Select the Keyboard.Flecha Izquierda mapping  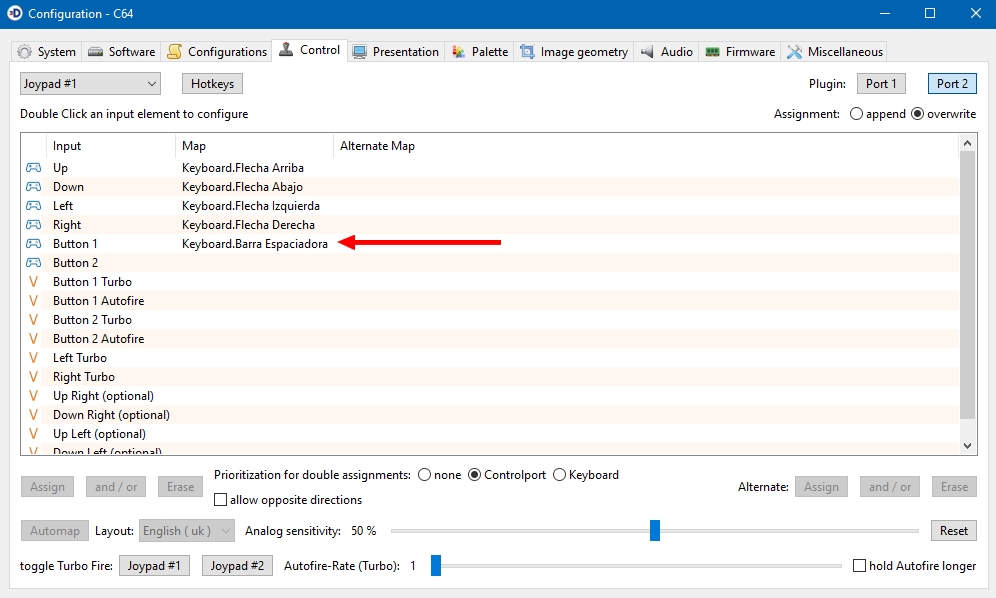(251, 206)
